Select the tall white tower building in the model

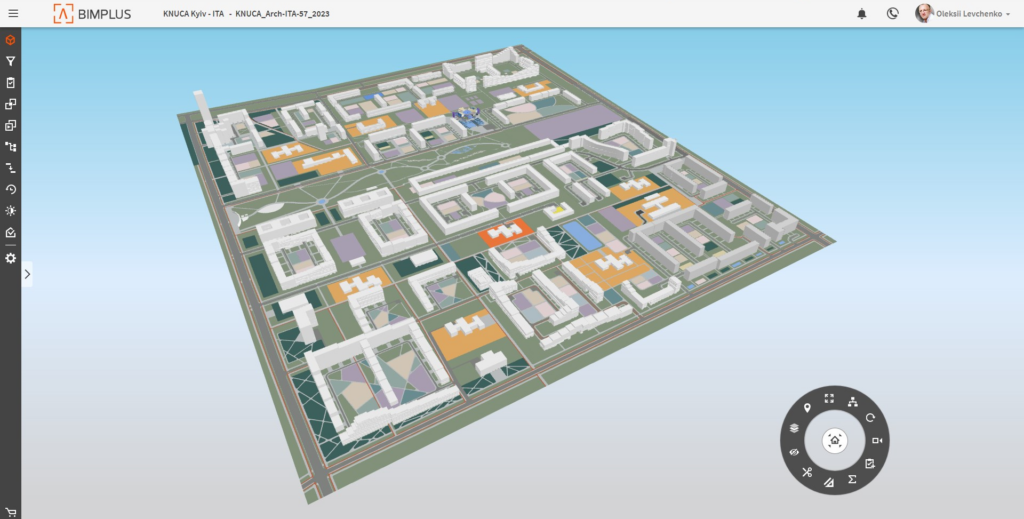pyautogui.click(x=202, y=109)
